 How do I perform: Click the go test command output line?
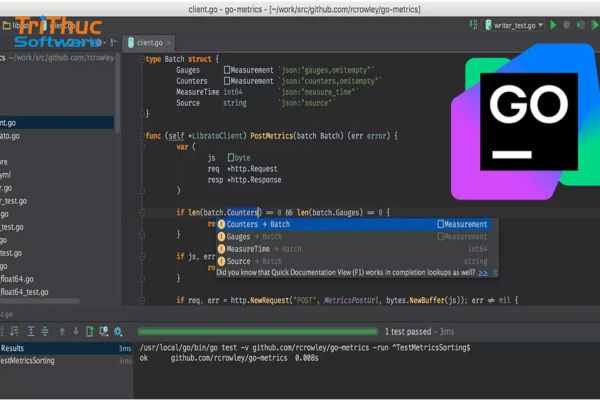[305, 348]
